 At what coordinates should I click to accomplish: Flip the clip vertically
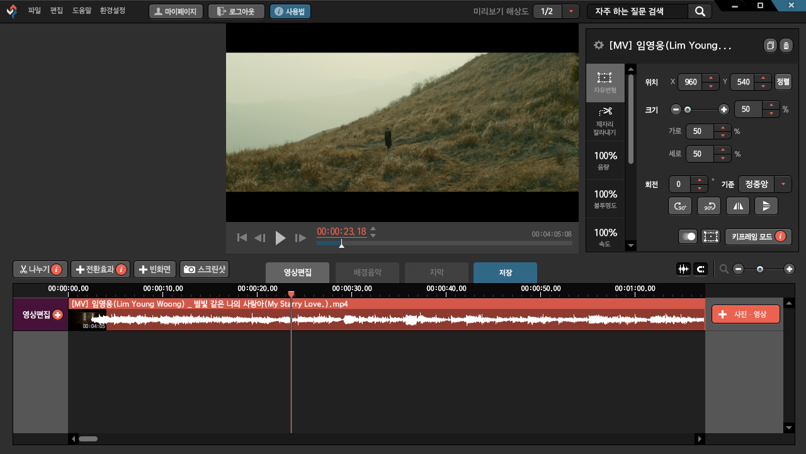point(766,206)
